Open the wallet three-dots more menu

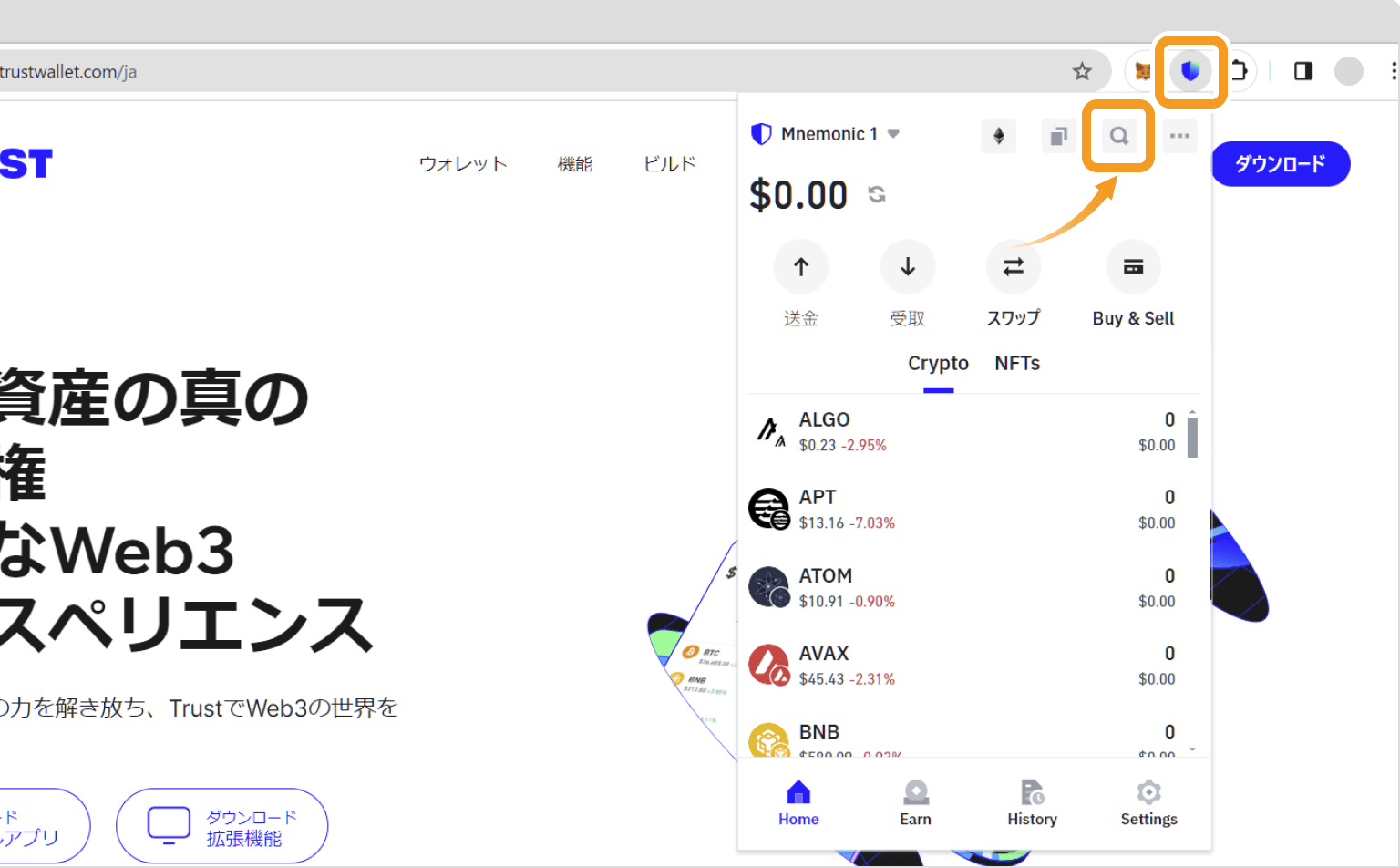[1179, 136]
